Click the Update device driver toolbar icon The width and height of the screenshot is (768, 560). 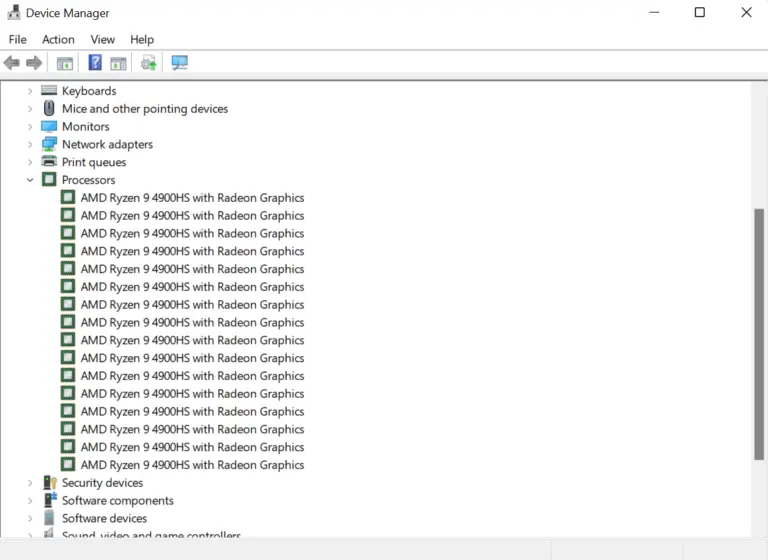click(149, 63)
